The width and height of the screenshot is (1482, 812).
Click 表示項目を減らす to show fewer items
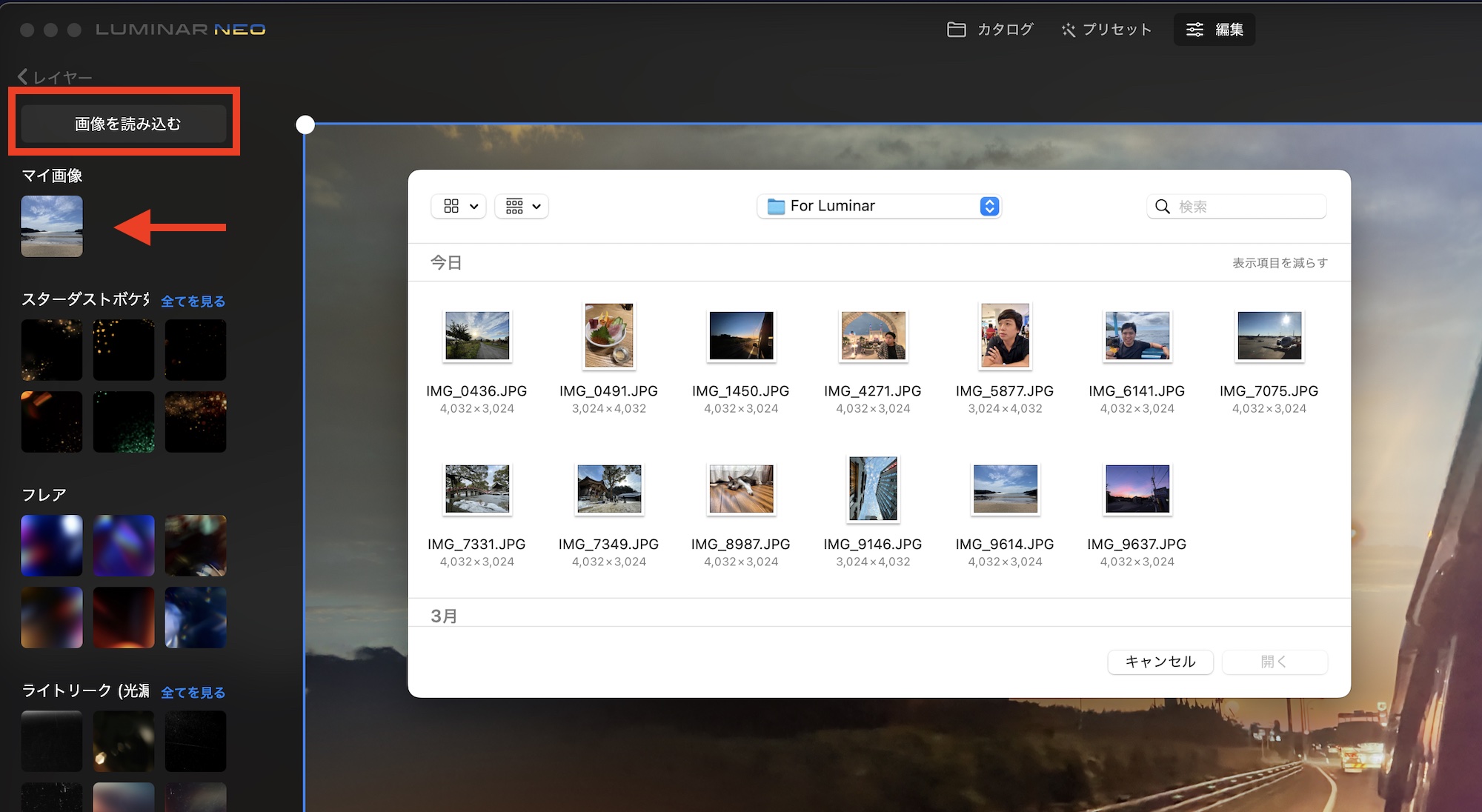tap(1279, 263)
